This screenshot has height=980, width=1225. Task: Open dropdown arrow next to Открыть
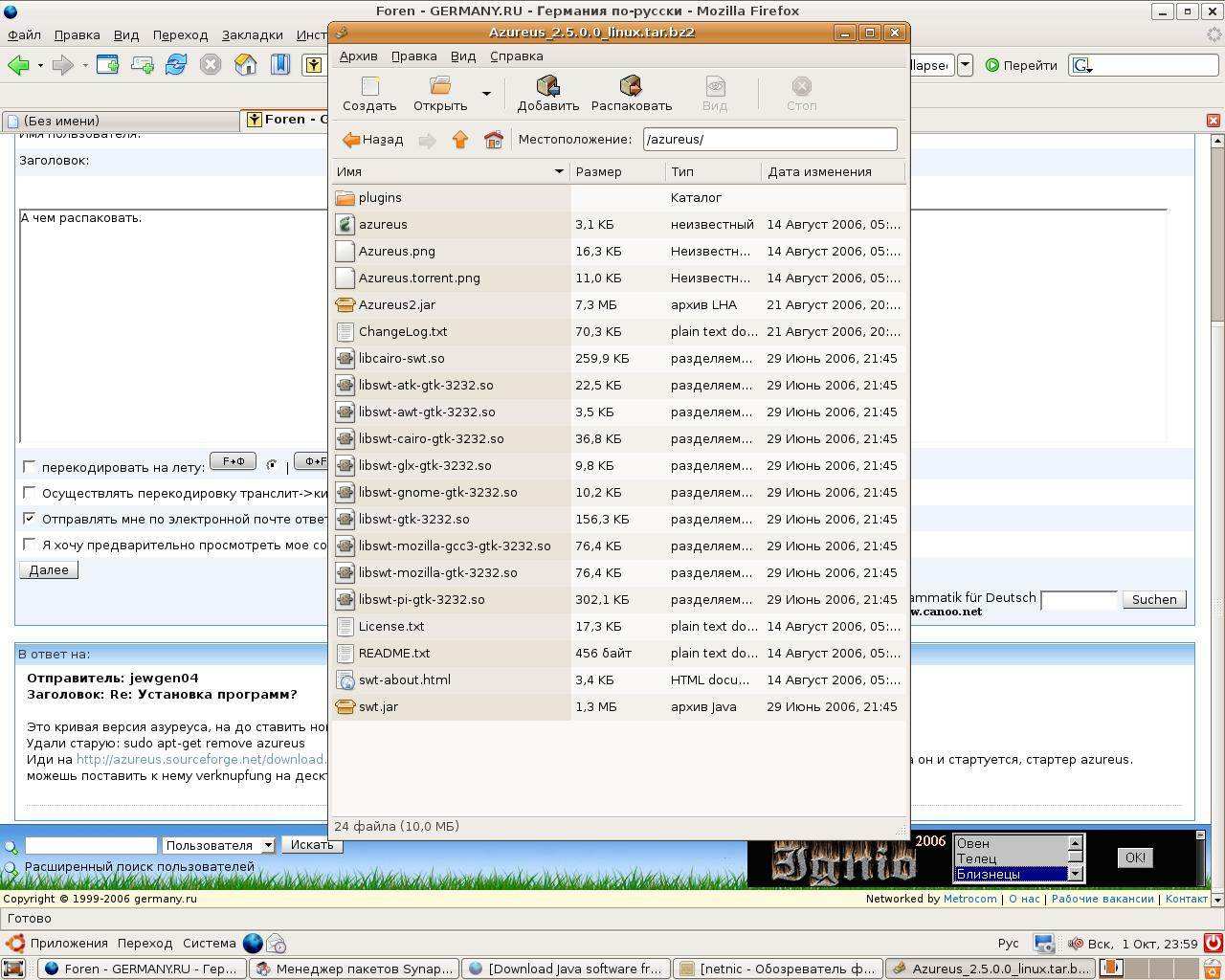coord(486,94)
